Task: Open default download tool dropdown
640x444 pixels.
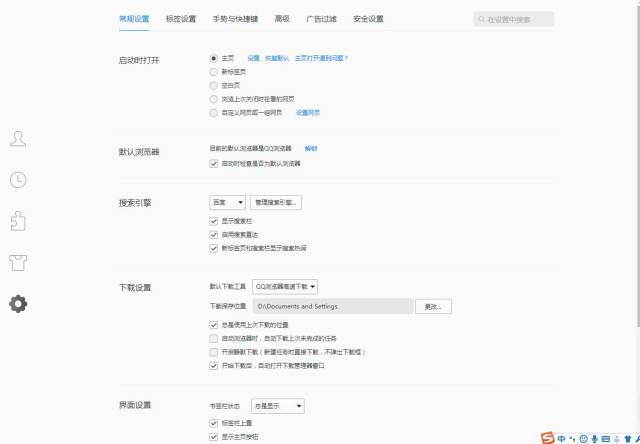Action: 285,286
